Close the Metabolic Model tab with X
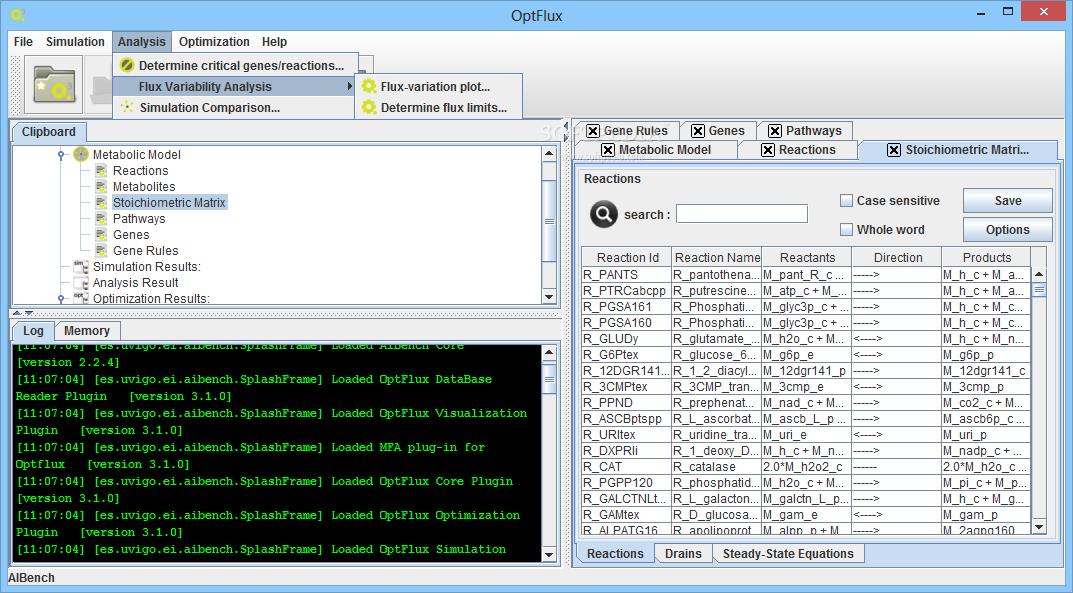 608,150
